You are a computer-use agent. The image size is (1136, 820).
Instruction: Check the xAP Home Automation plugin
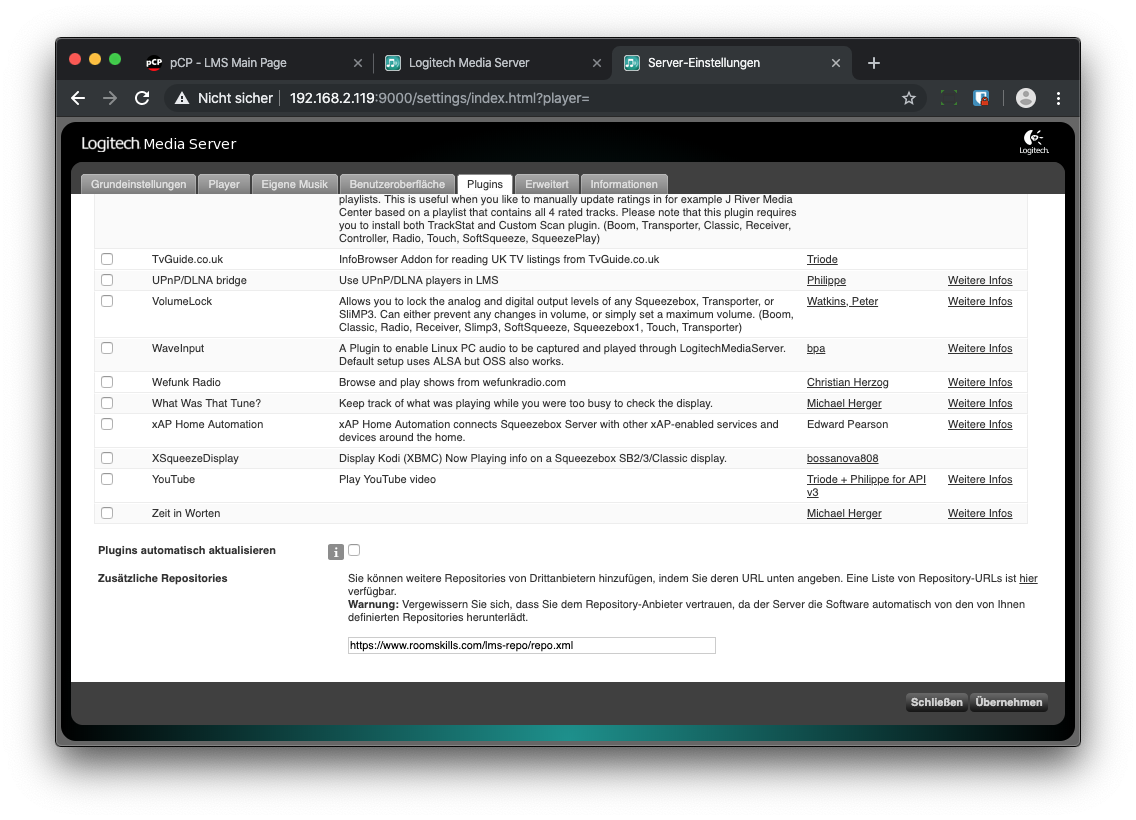point(107,424)
